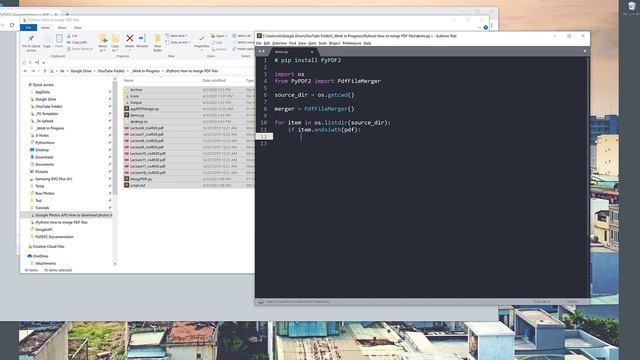Open Sublime Text Selection menu
The height and width of the screenshot is (360, 640).
coord(279,43)
